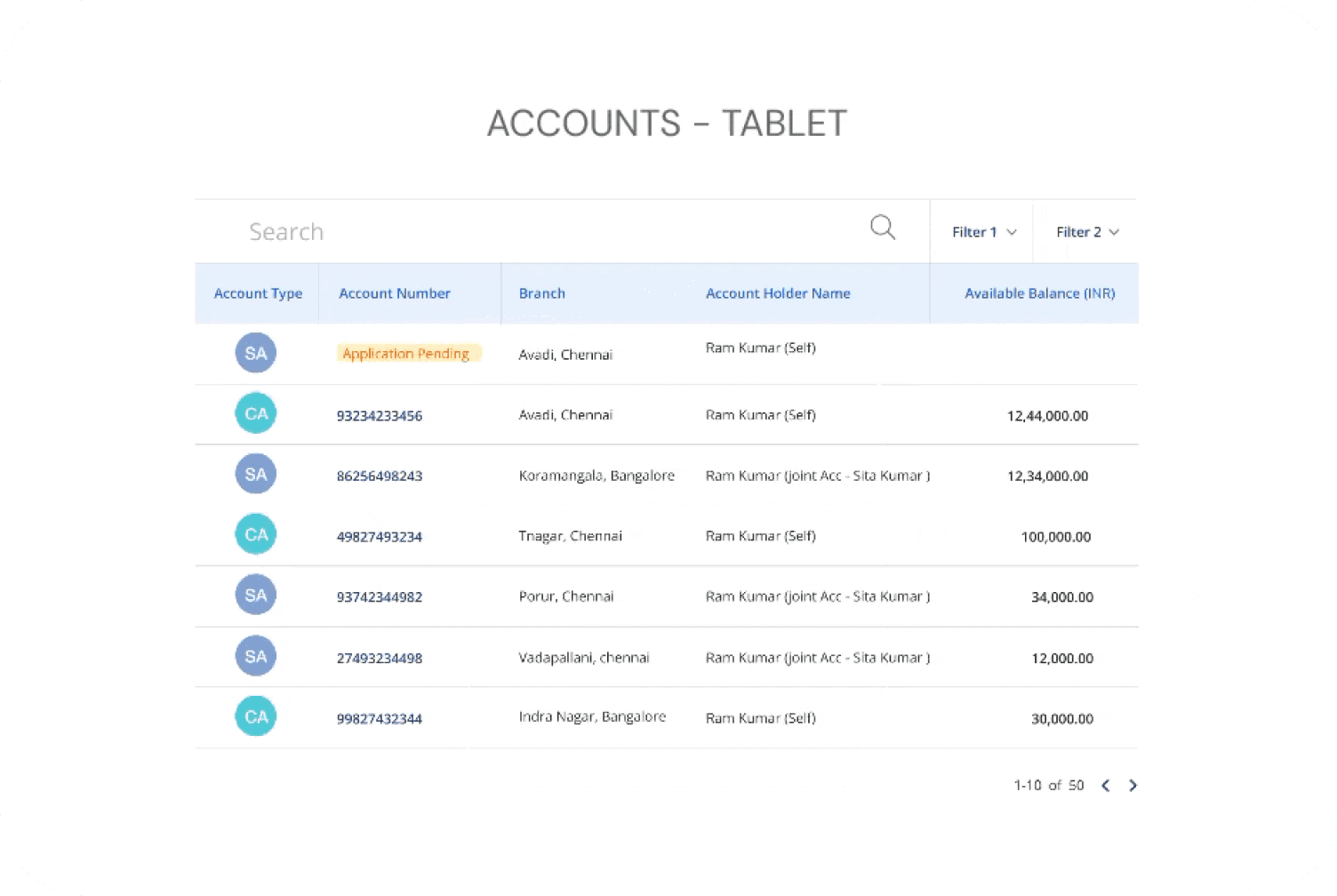Sort by Branch column header
The image size is (1337, 896).
[x=542, y=293]
